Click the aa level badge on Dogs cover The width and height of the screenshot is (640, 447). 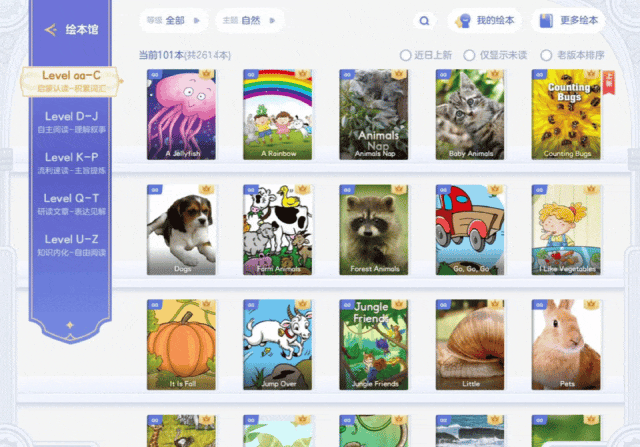point(155,190)
